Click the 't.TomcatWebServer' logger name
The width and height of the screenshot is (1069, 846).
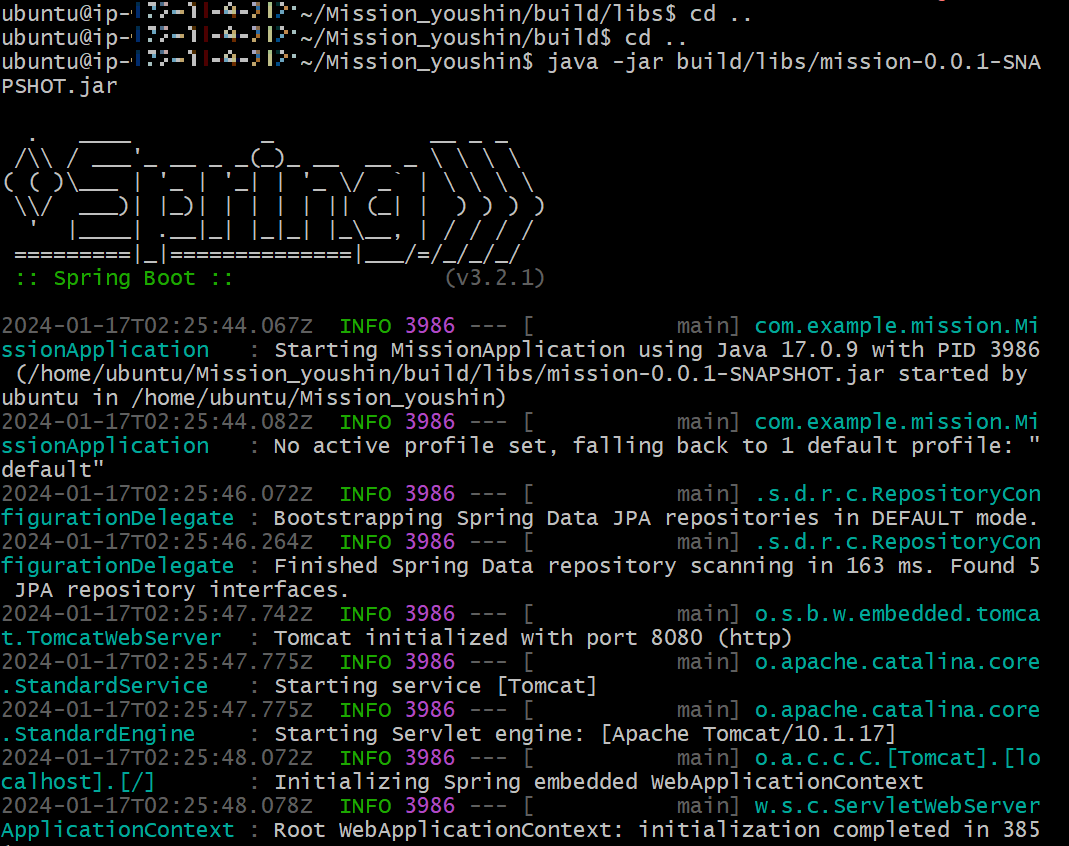[x=111, y=638]
